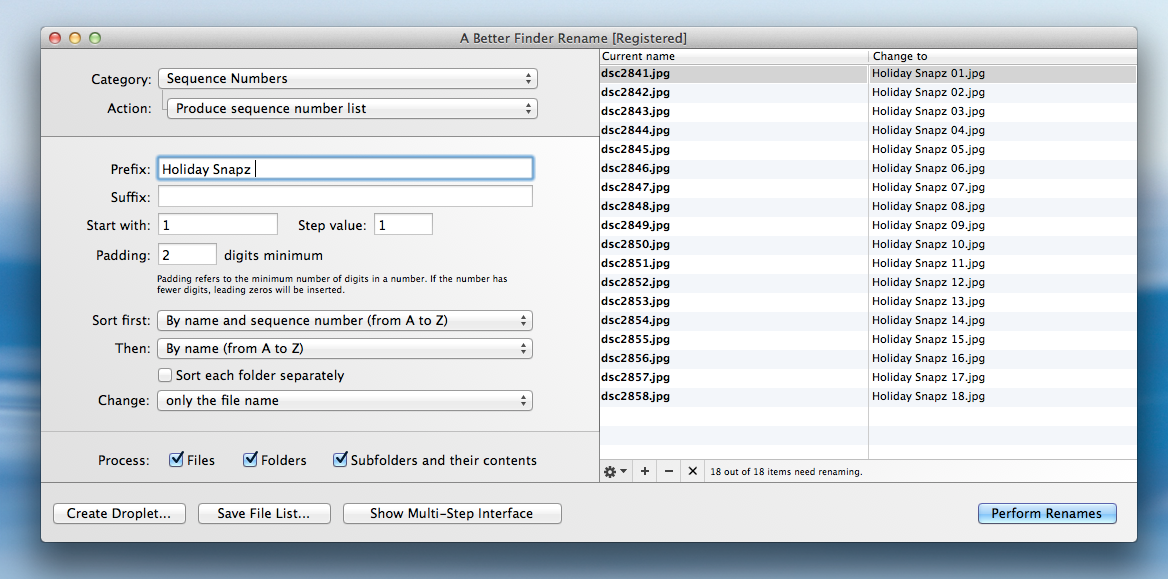The image size is (1168, 579).
Task: Click the new name Holiday Snapz 01.jpg
Action: click(x=928, y=73)
